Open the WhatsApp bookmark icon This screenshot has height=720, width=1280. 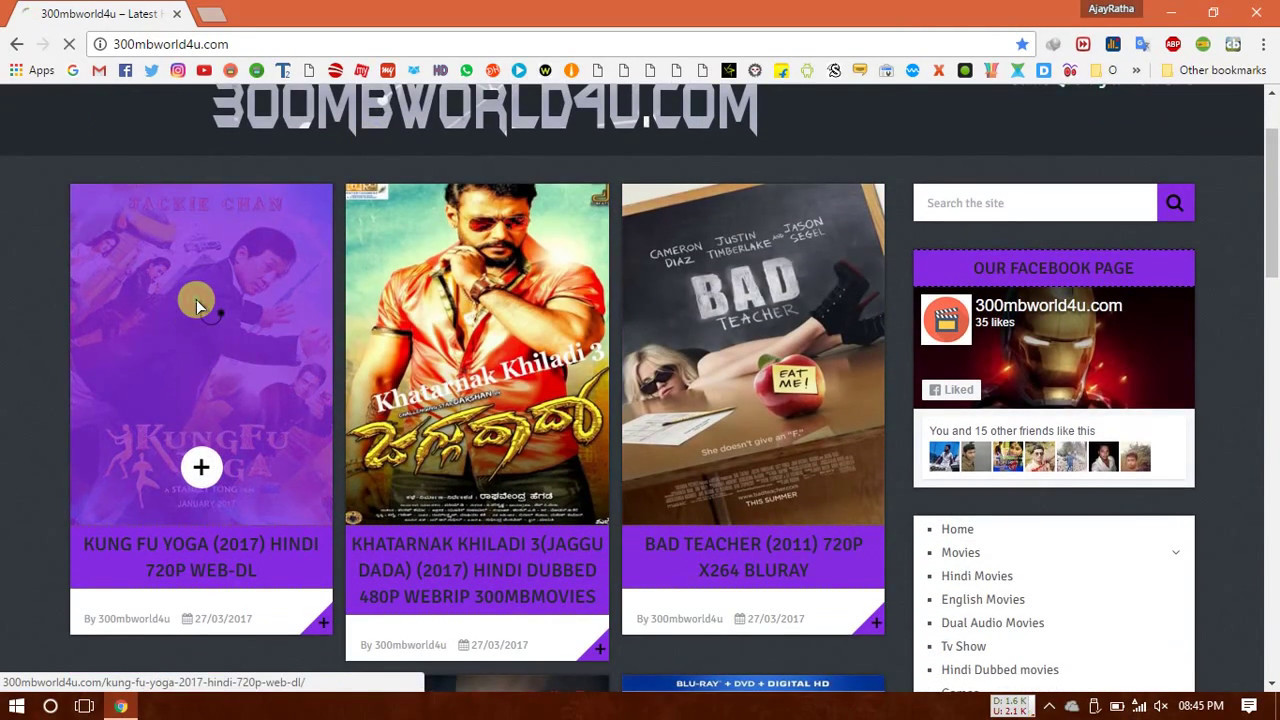[467, 70]
